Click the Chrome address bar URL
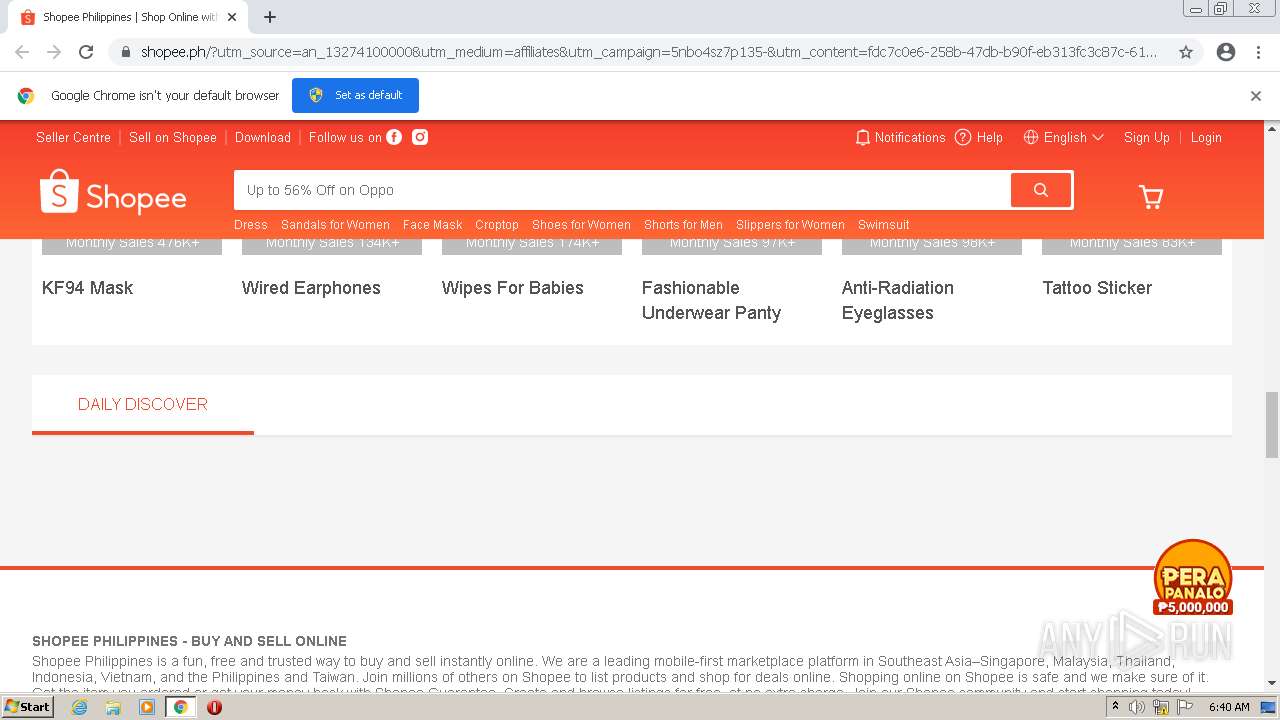Viewport: 1280px width, 720px height. point(648,52)
